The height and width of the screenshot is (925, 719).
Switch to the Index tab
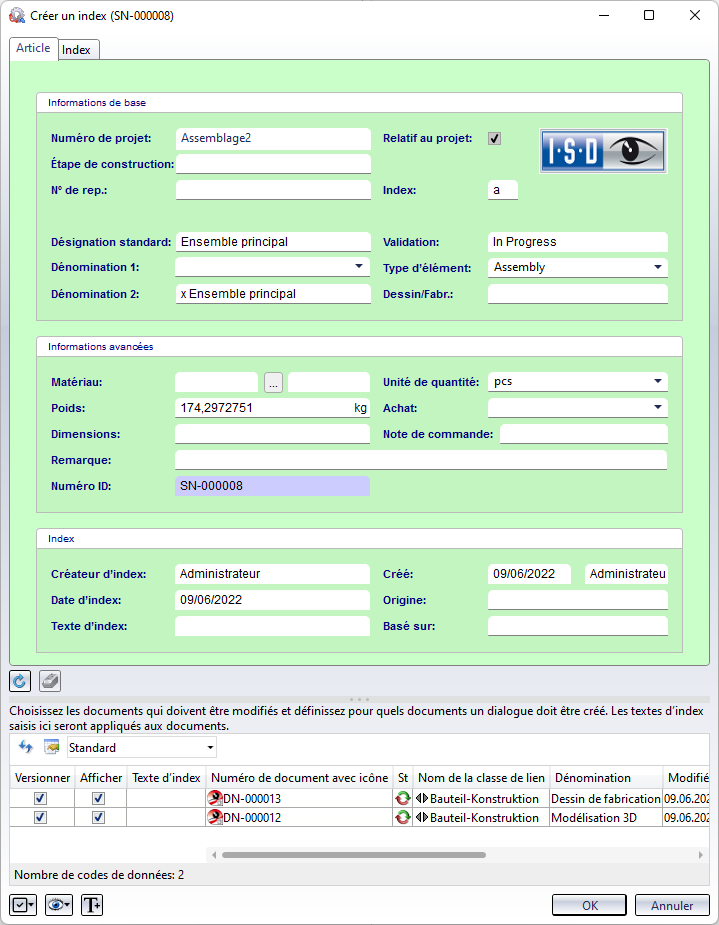point(77,50)
